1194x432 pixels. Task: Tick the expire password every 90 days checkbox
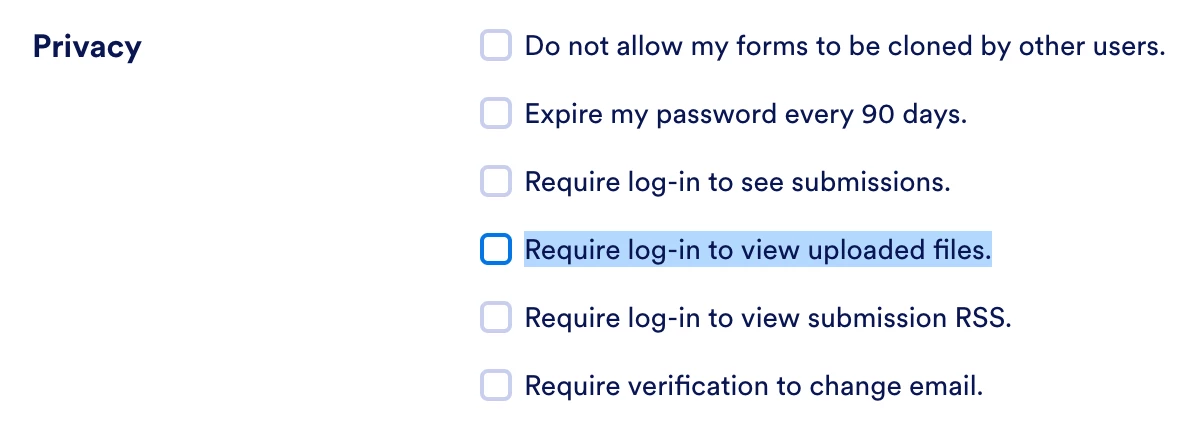tap(496, 114)
